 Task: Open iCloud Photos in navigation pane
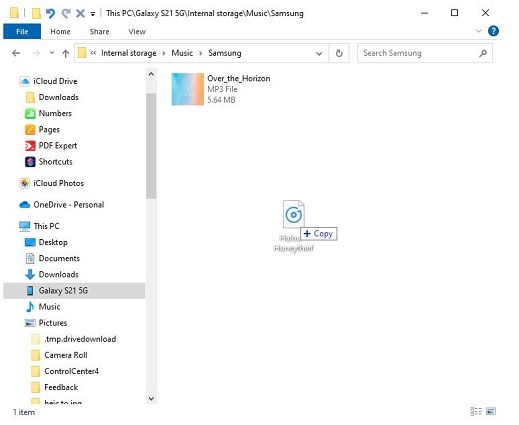pyautogui.click(x=58, y=183)
